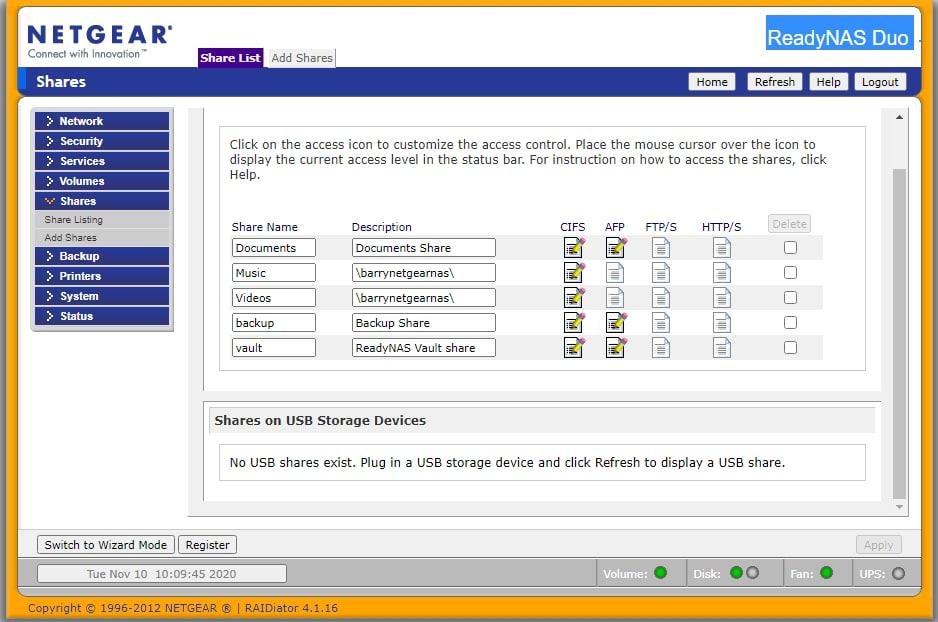Edit the Documents share name field
The width and height of the screenshot is (938, 622).
coord(273,248)
